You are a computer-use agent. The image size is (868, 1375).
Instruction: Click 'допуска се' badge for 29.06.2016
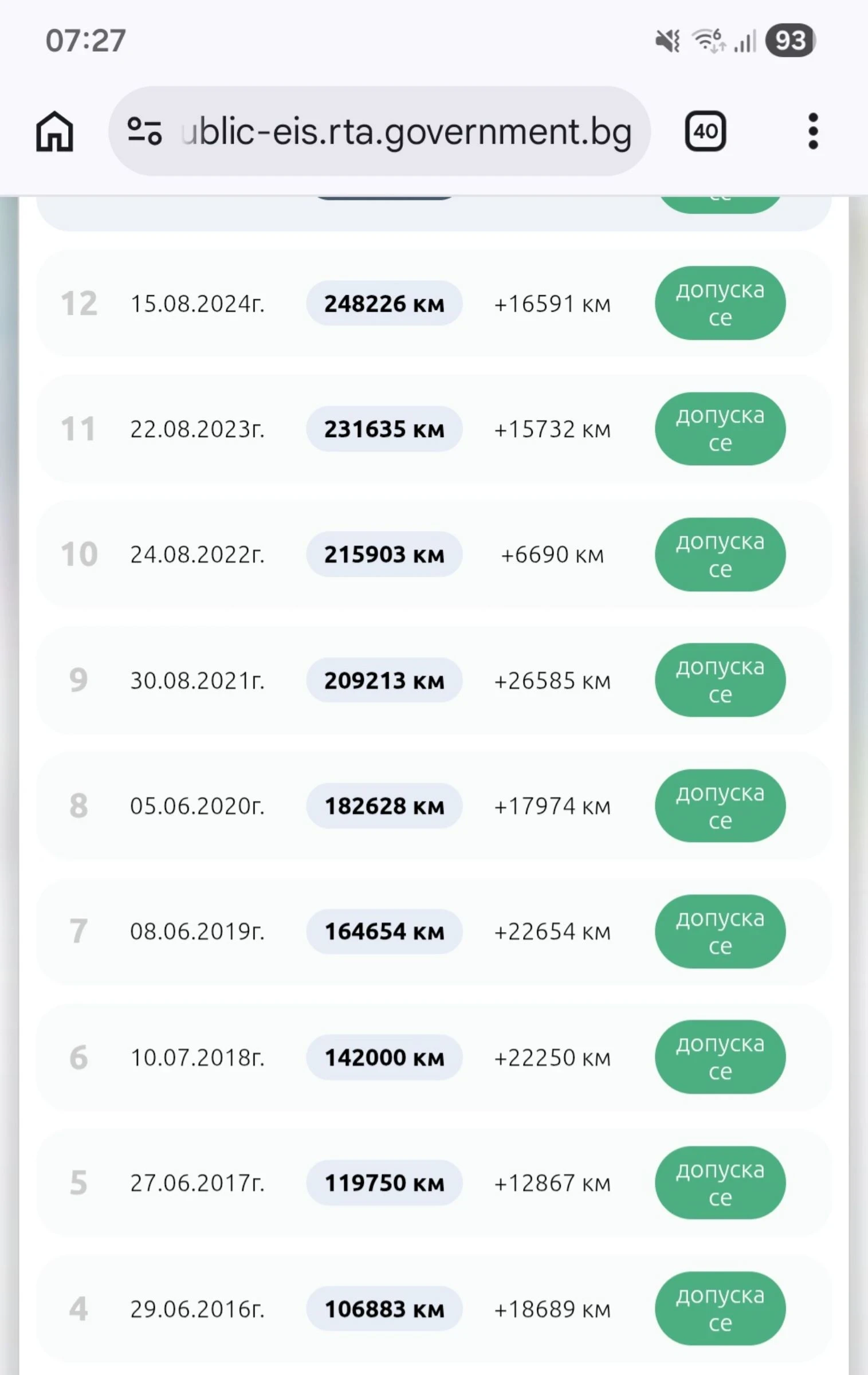point(720,1309)
